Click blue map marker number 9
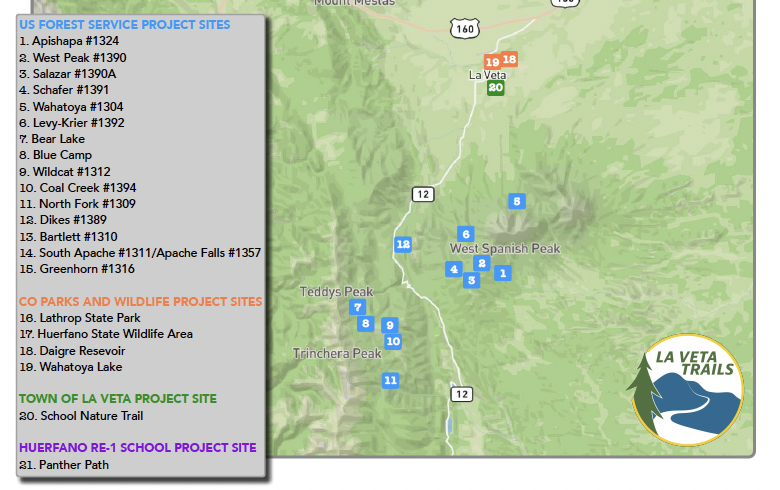Viewport: 780px width, 490px height. point(390,325)
